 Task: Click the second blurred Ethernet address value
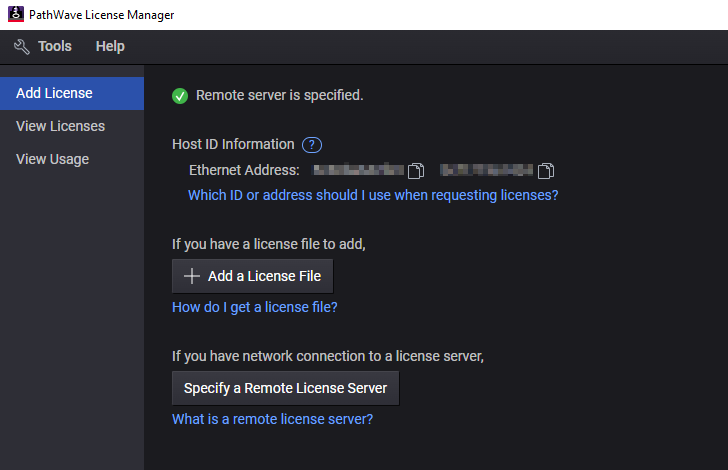tap(487, 170)
